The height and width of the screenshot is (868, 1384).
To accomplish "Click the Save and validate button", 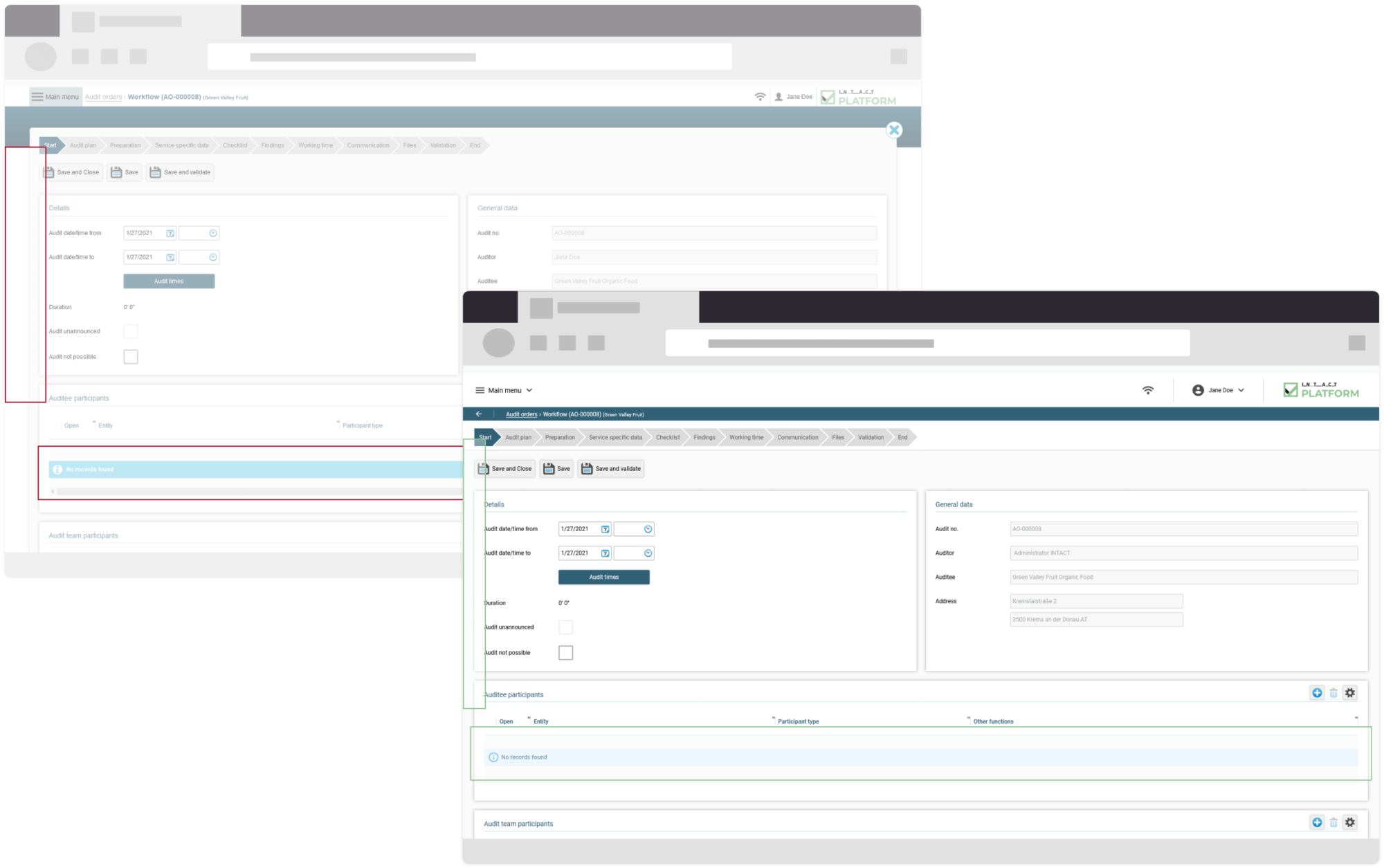I will pyautogui.click(x=610, y=468).
